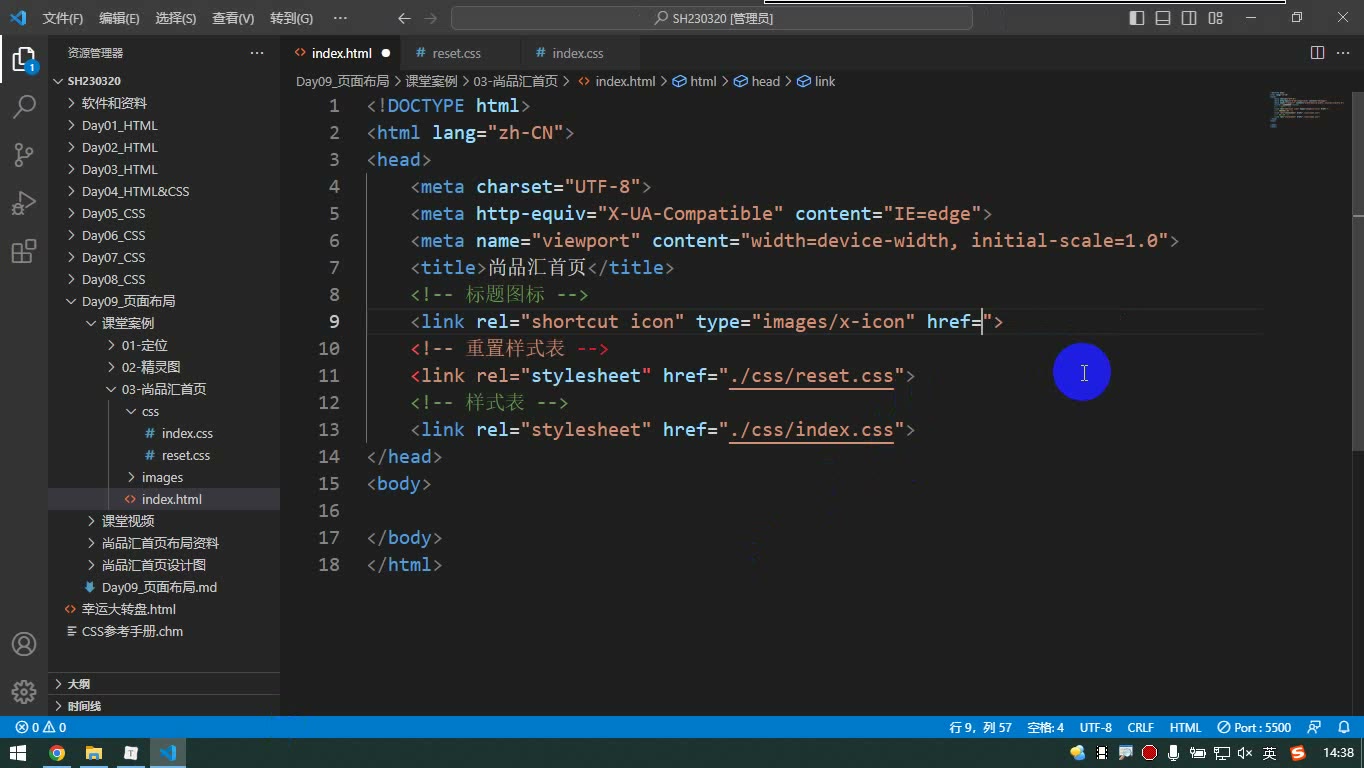1364x768 pixels.
Task: Open the Accounts menu in the activity bar
Action: (x=24, y=644)
